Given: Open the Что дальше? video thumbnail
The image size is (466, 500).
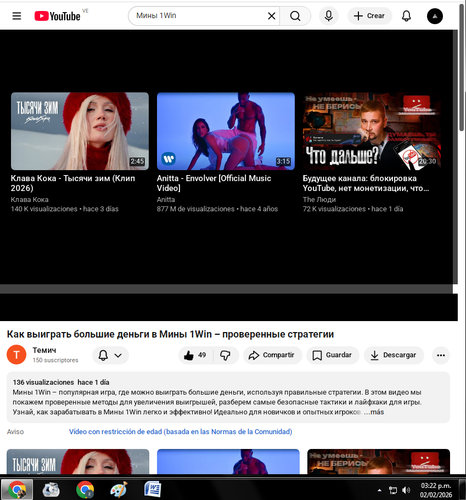Looking at the screenshot, I should [x=372, y=131].
